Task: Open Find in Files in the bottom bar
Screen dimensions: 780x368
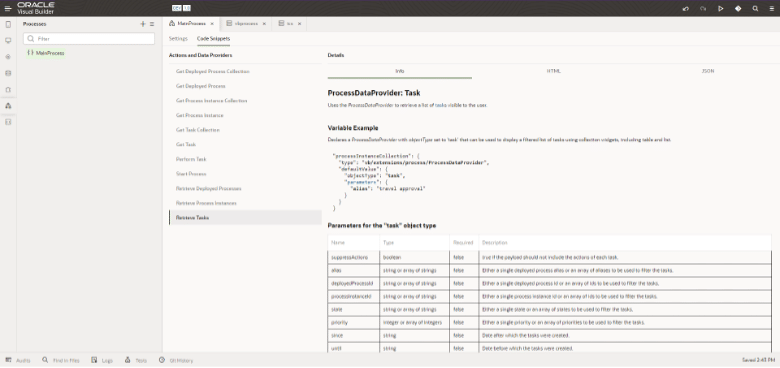Action: (x=61, y=360)
